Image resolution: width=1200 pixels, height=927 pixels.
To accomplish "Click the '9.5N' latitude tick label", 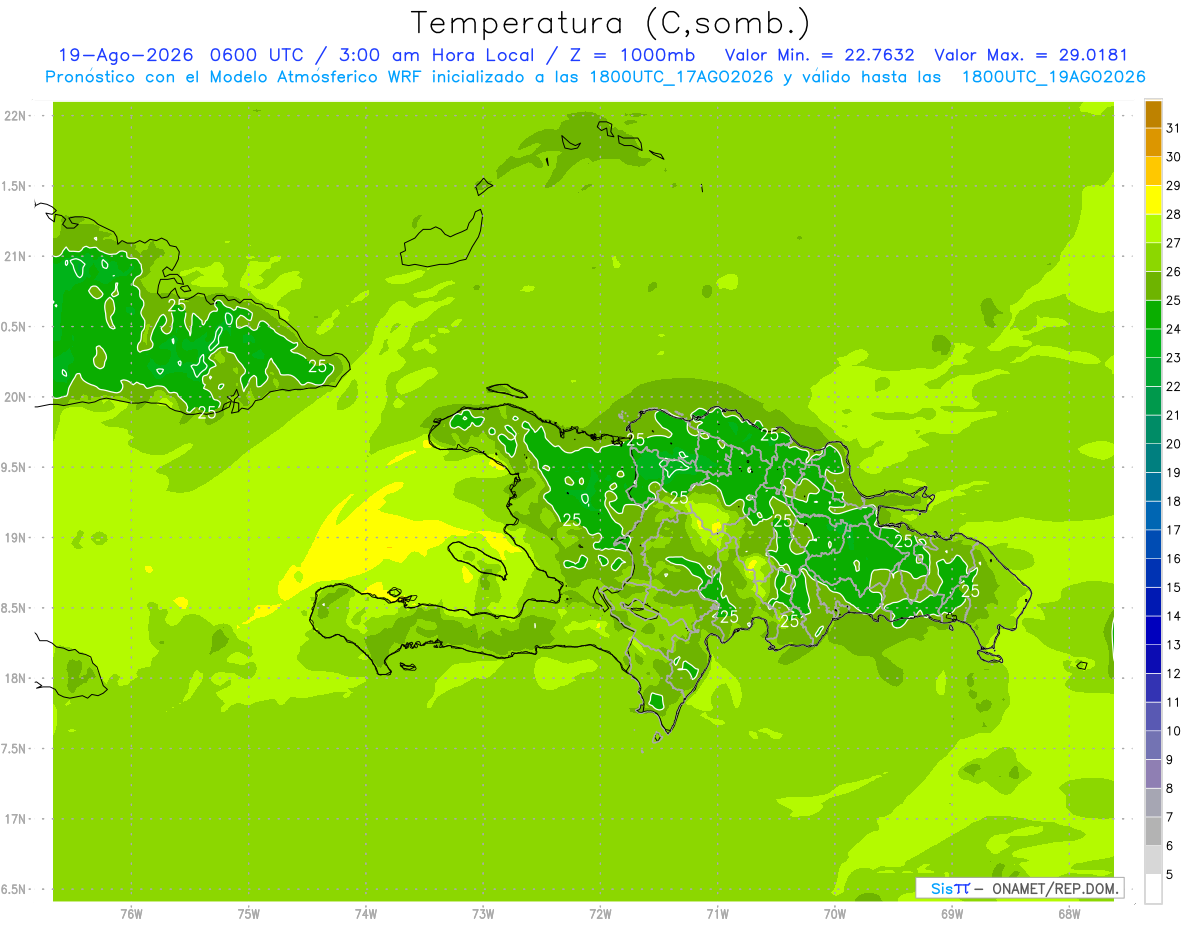I will [14, 467].
